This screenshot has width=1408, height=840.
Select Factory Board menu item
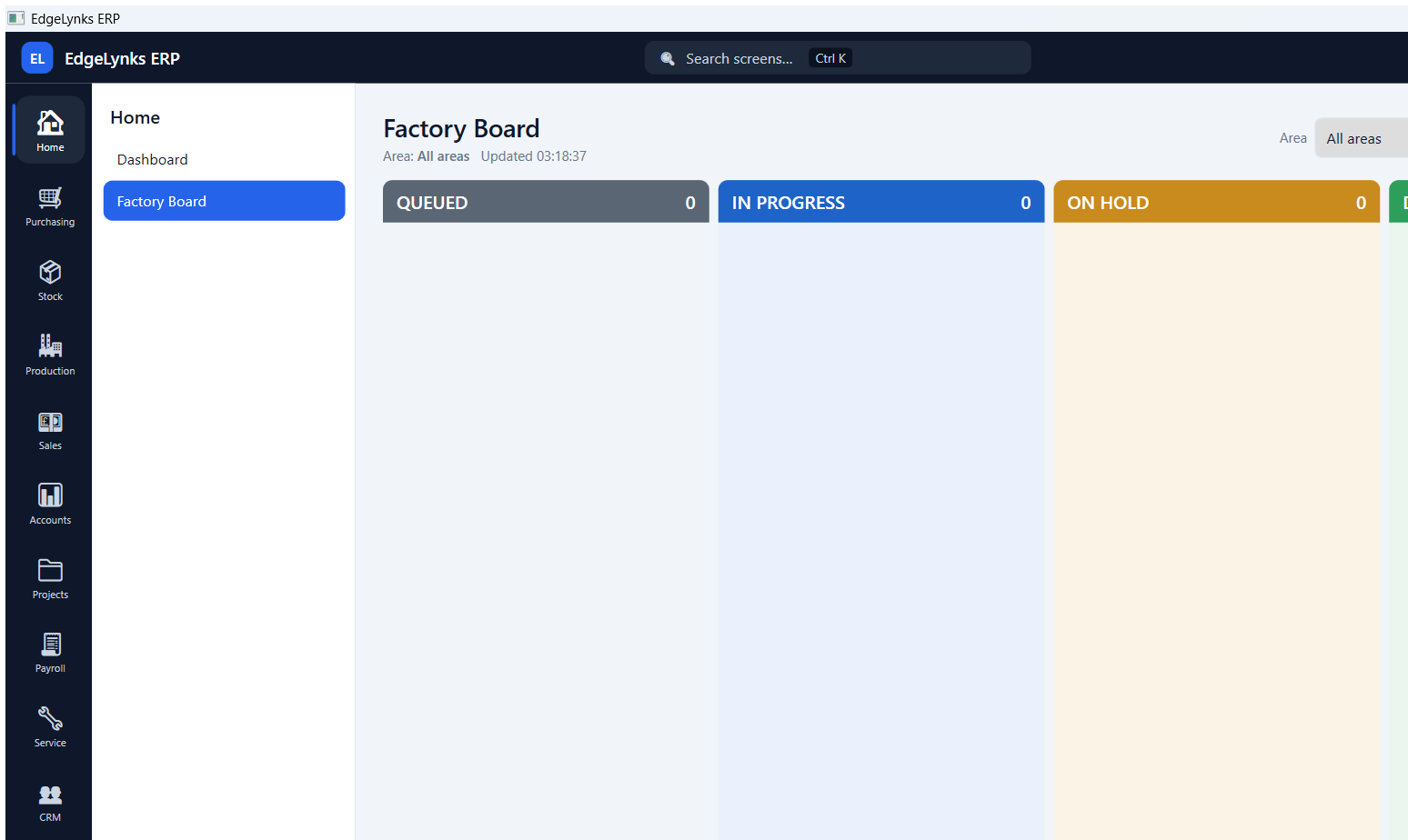[x=224, y=201]
